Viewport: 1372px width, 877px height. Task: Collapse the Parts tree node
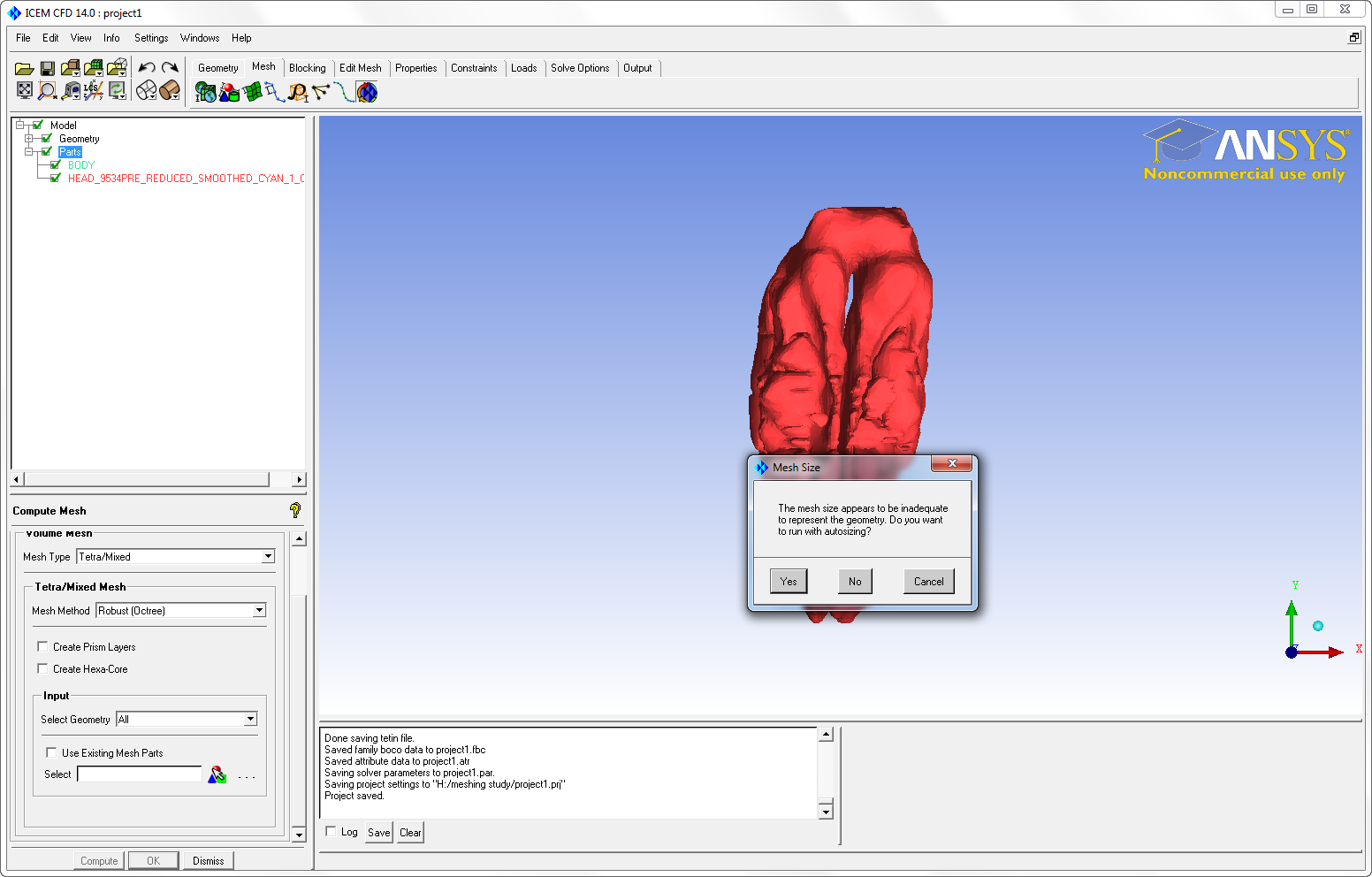coord(28,151)
